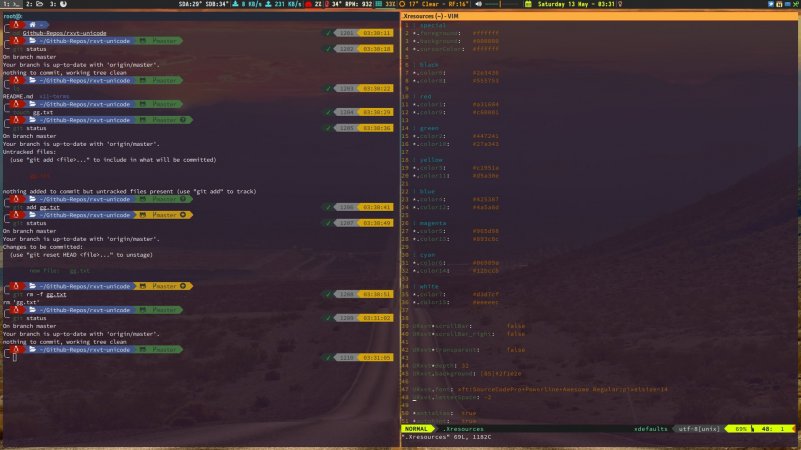Viewport: 801px width, 450px height.
Task: Click terminal cursor at the last prompt
Action: tap(15, 358)
